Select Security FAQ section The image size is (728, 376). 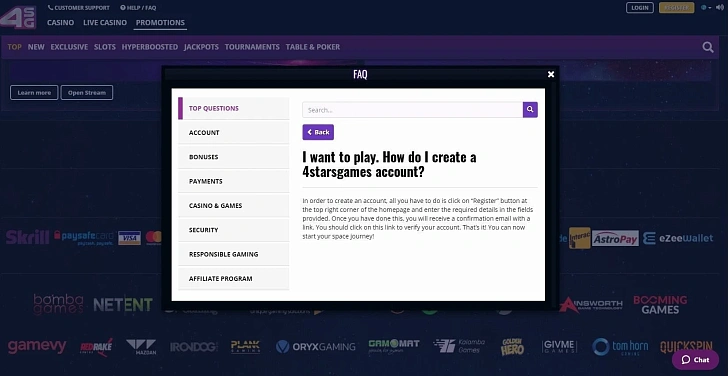point(234,230)
